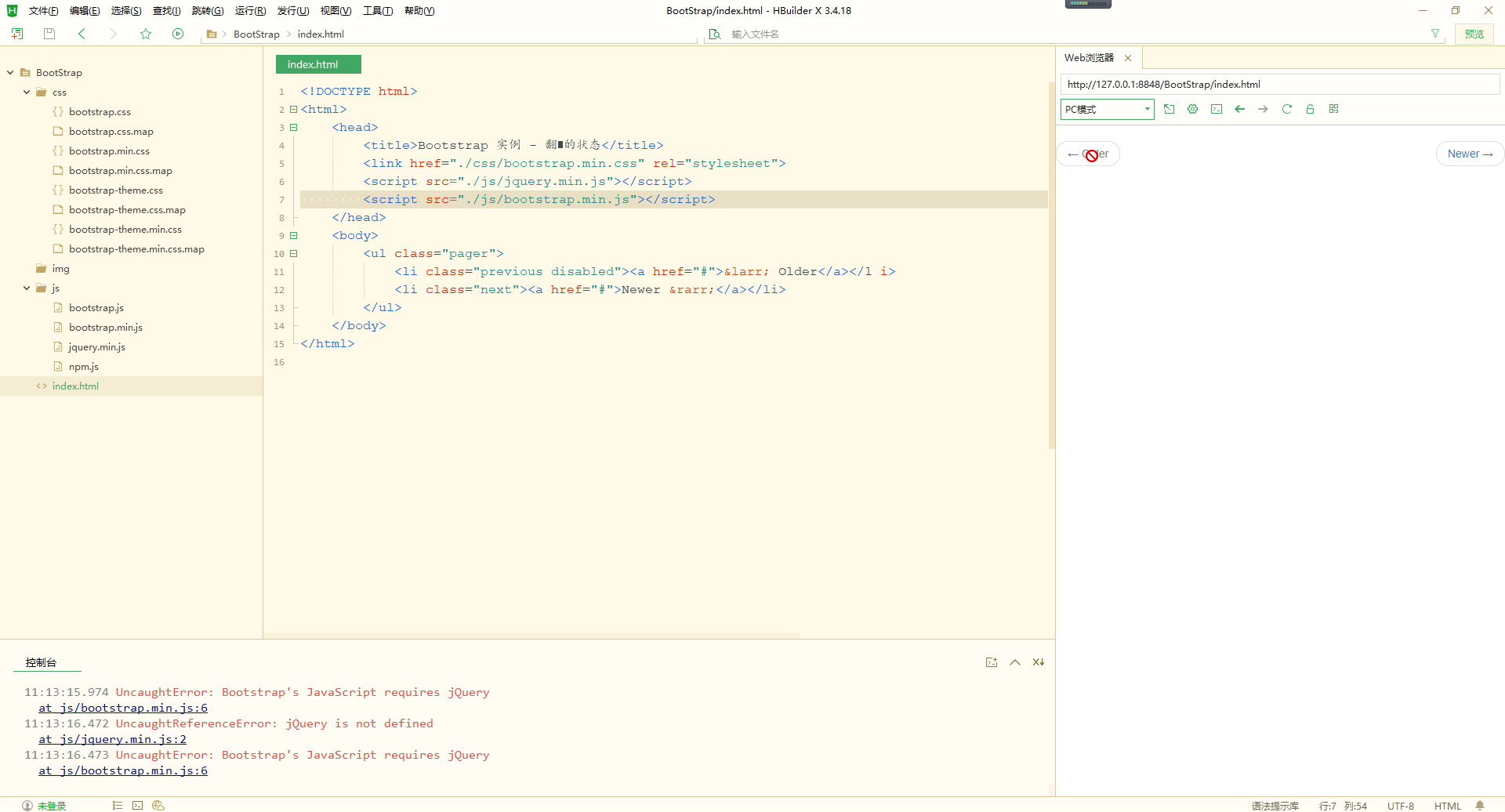
Task: Open the 跳转(G) menu
Action: pos(208,11)
